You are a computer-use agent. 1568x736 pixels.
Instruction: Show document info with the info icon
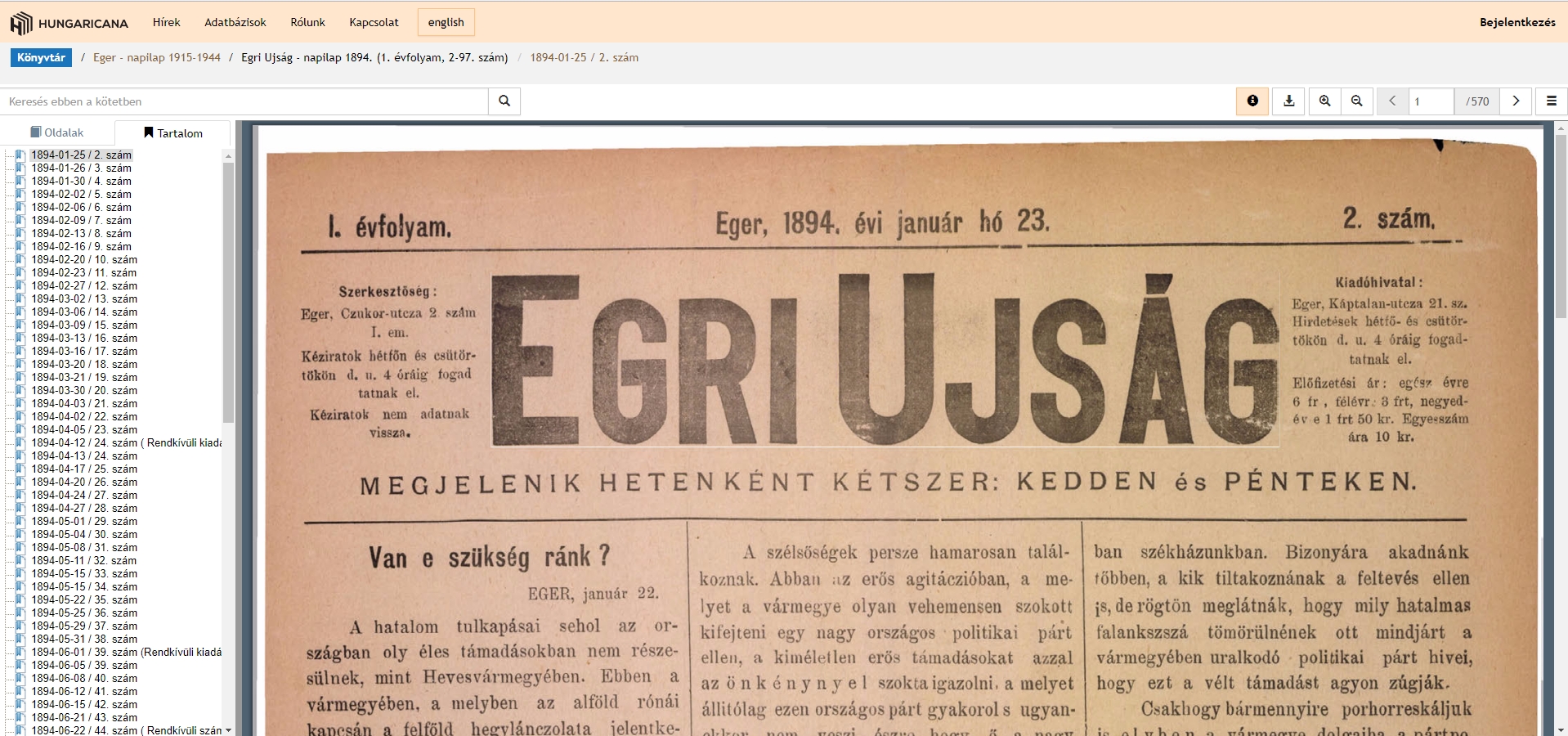coord(1252,101)
